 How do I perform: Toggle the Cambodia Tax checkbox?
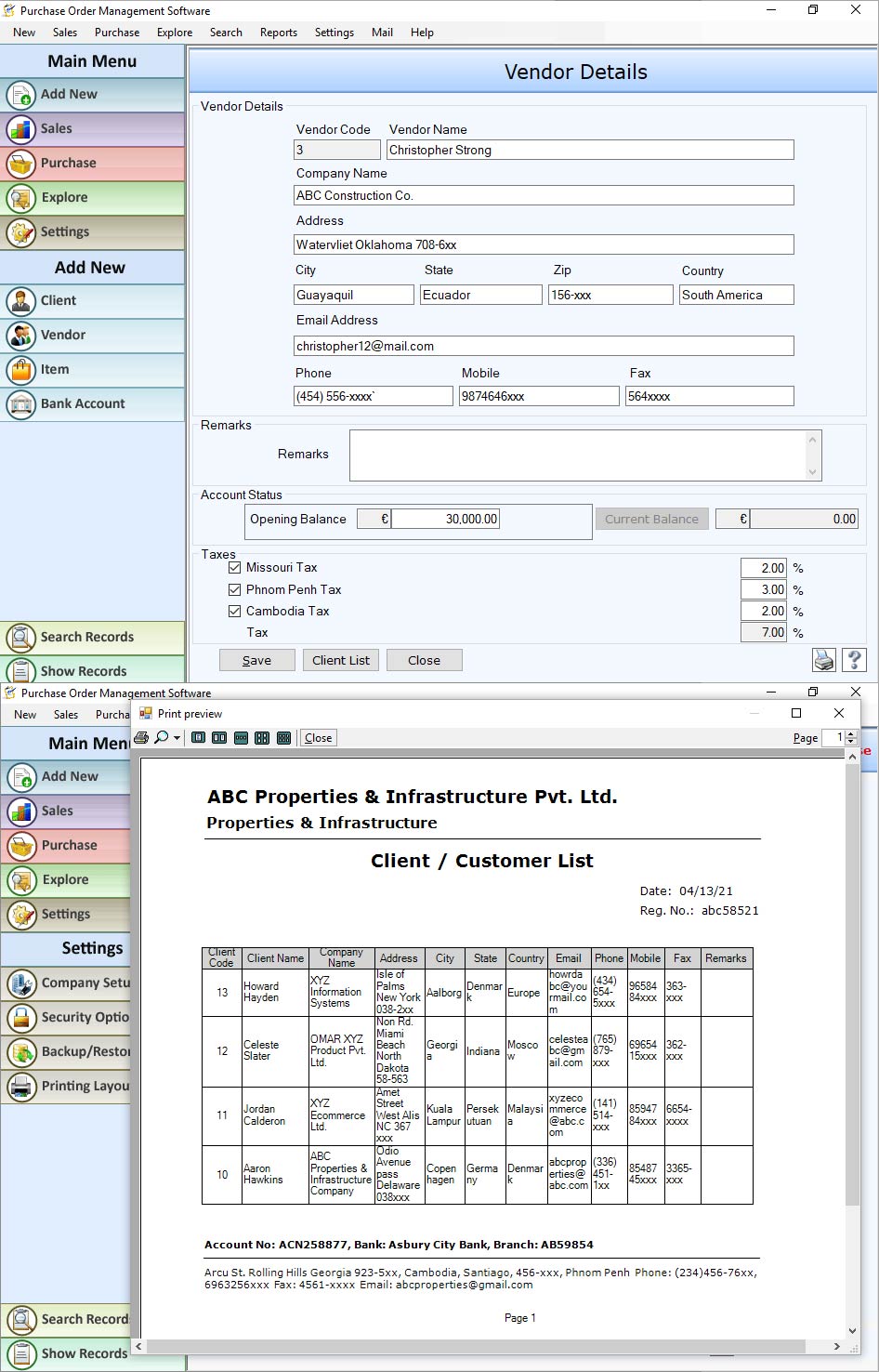click(234, 611)
